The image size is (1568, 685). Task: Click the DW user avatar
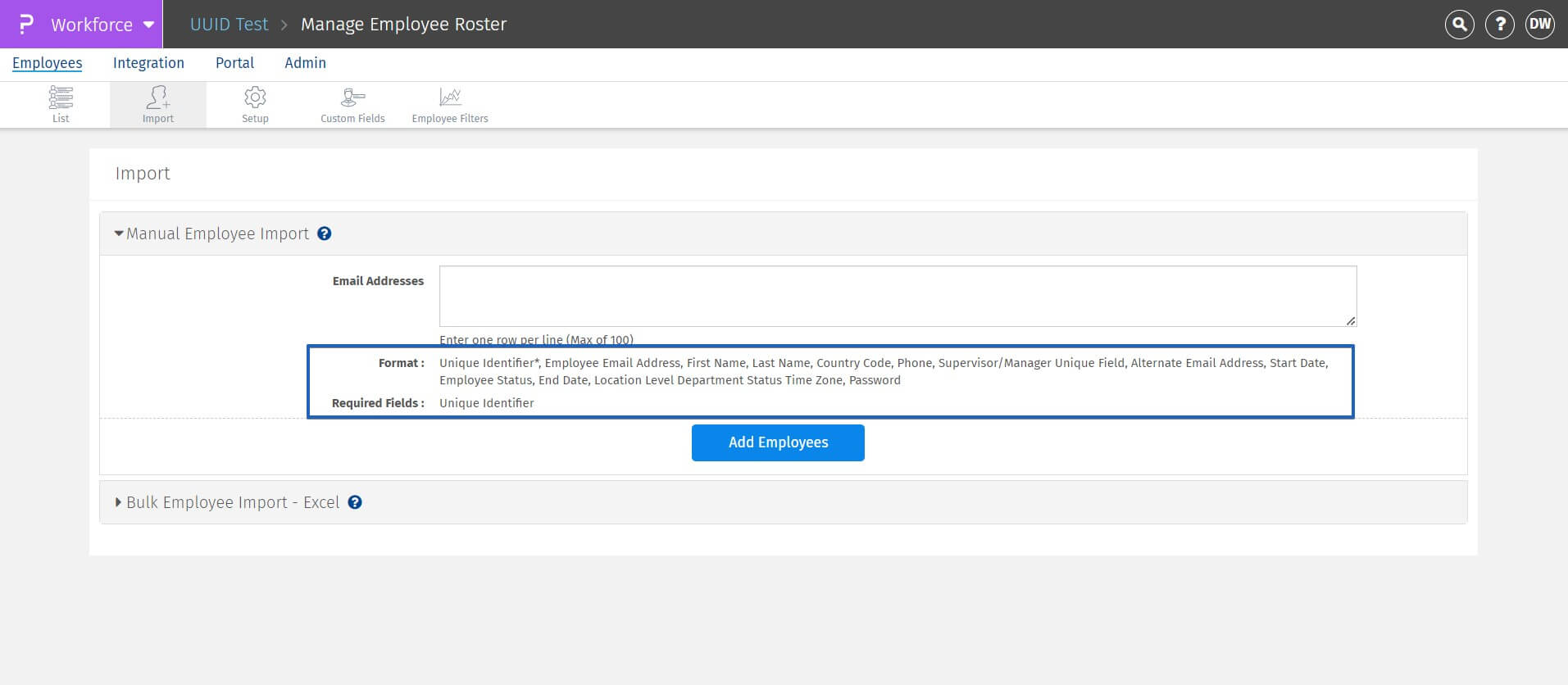coord(1539,25)
